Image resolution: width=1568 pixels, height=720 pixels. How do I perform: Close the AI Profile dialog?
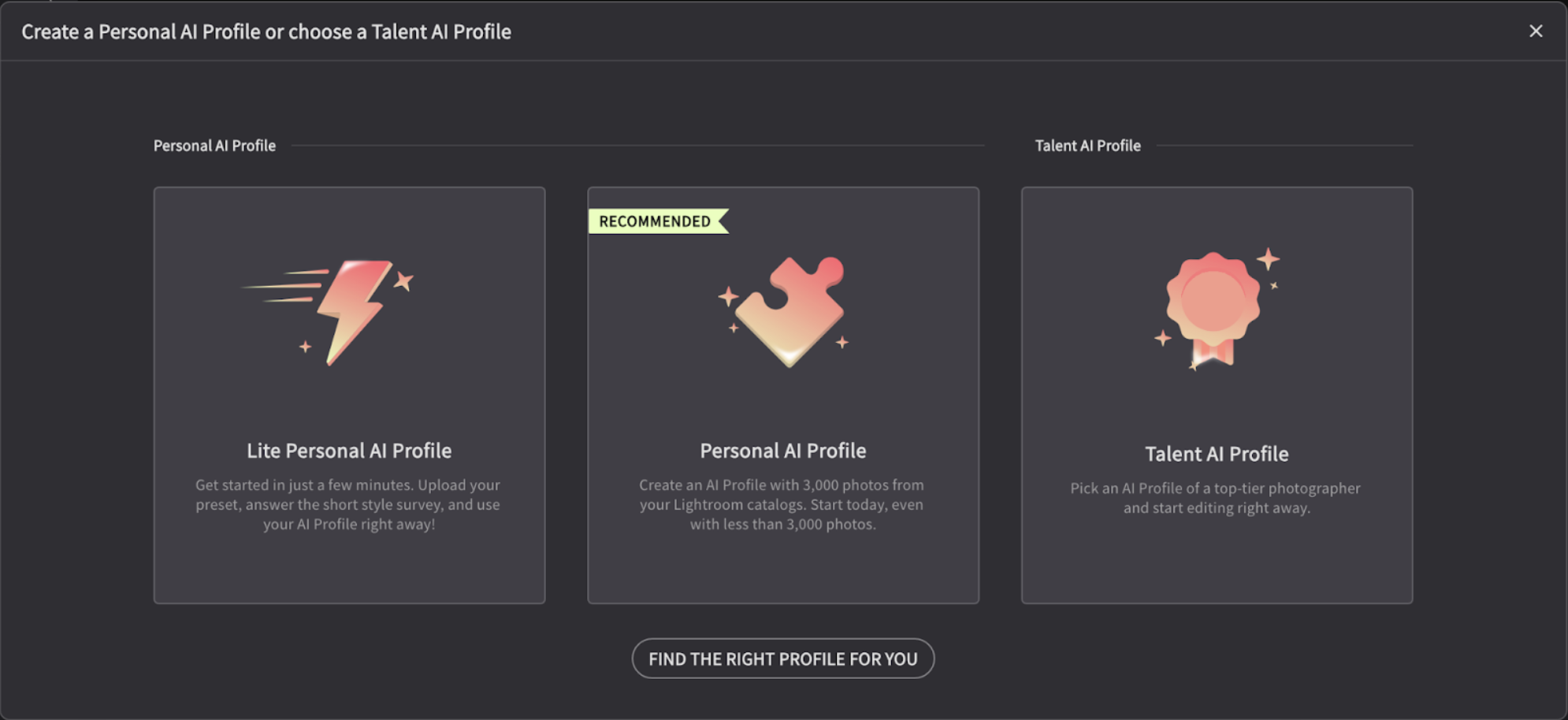1536,31
